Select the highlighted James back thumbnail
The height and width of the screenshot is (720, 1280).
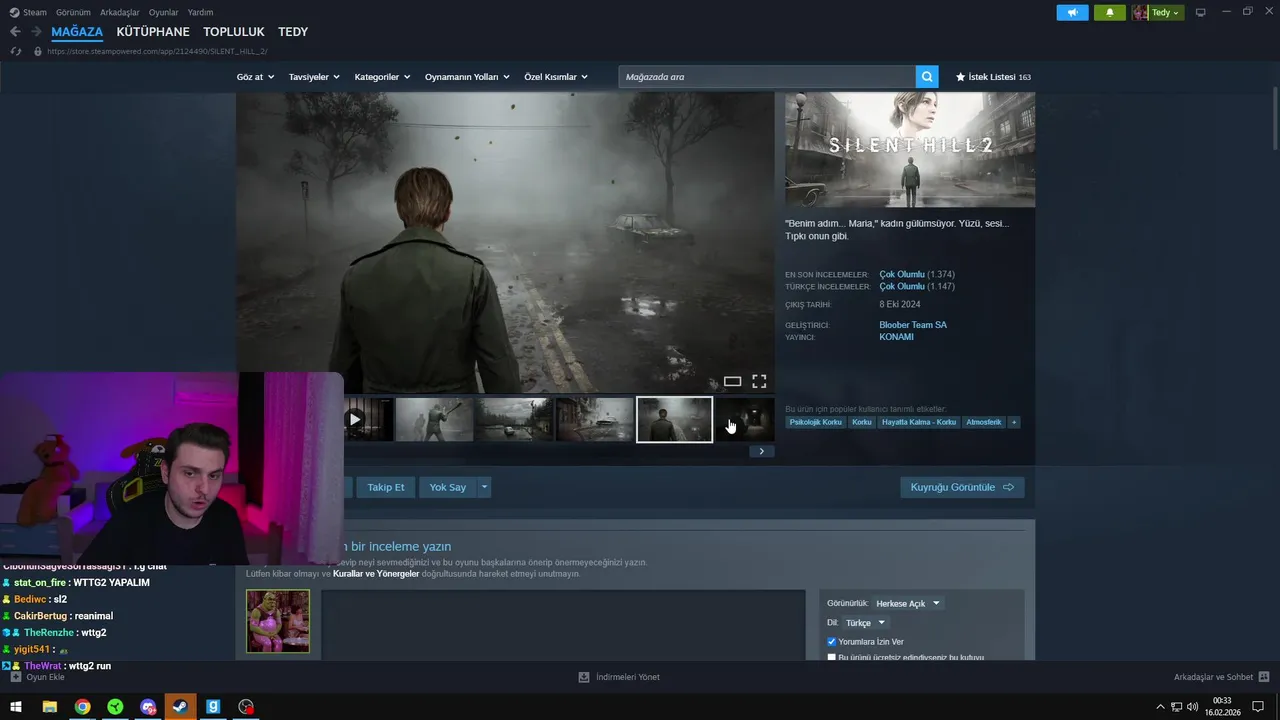pyautogui.click(x=674, y=420)
